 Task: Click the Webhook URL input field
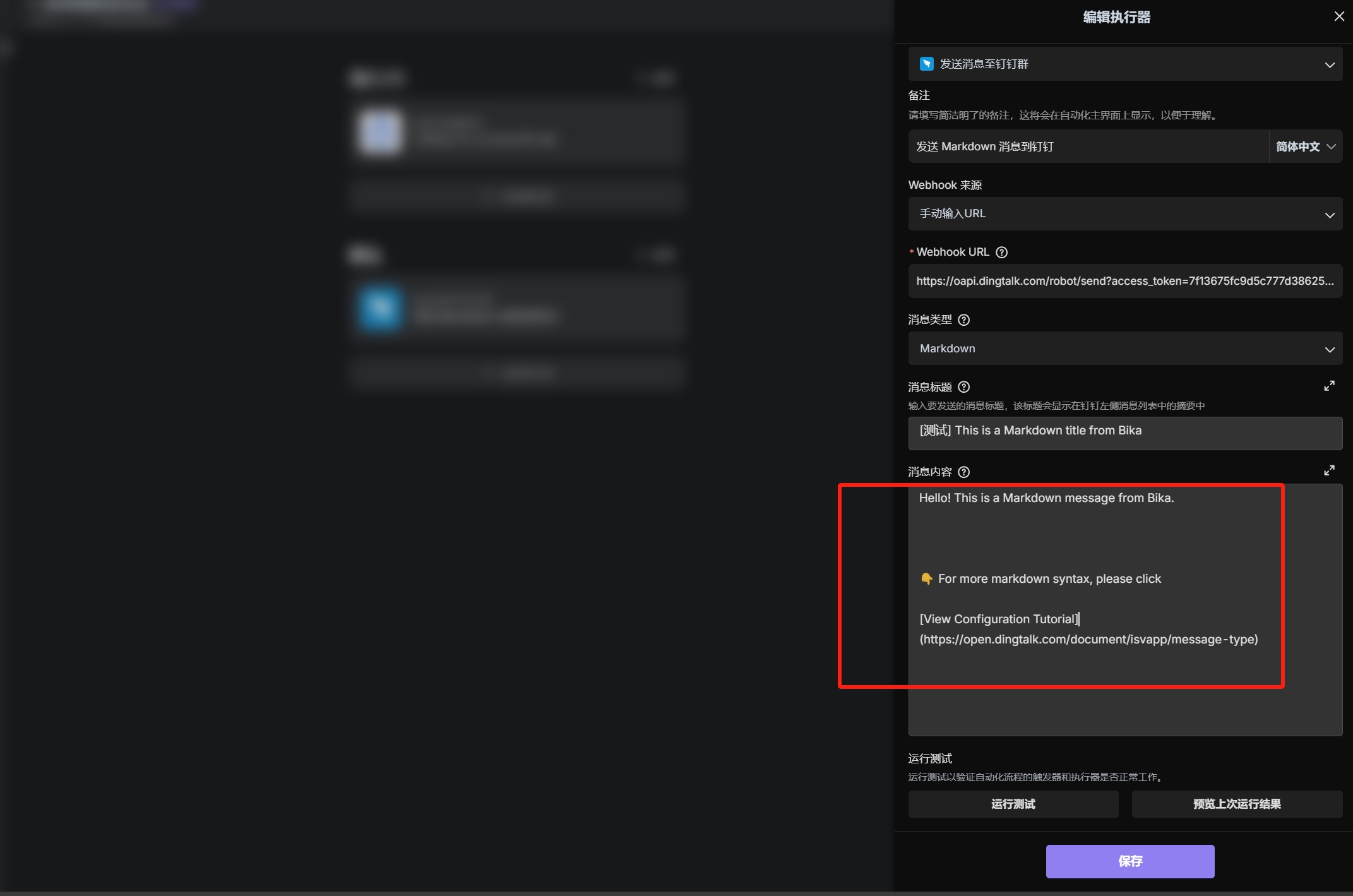point(1125,281)
